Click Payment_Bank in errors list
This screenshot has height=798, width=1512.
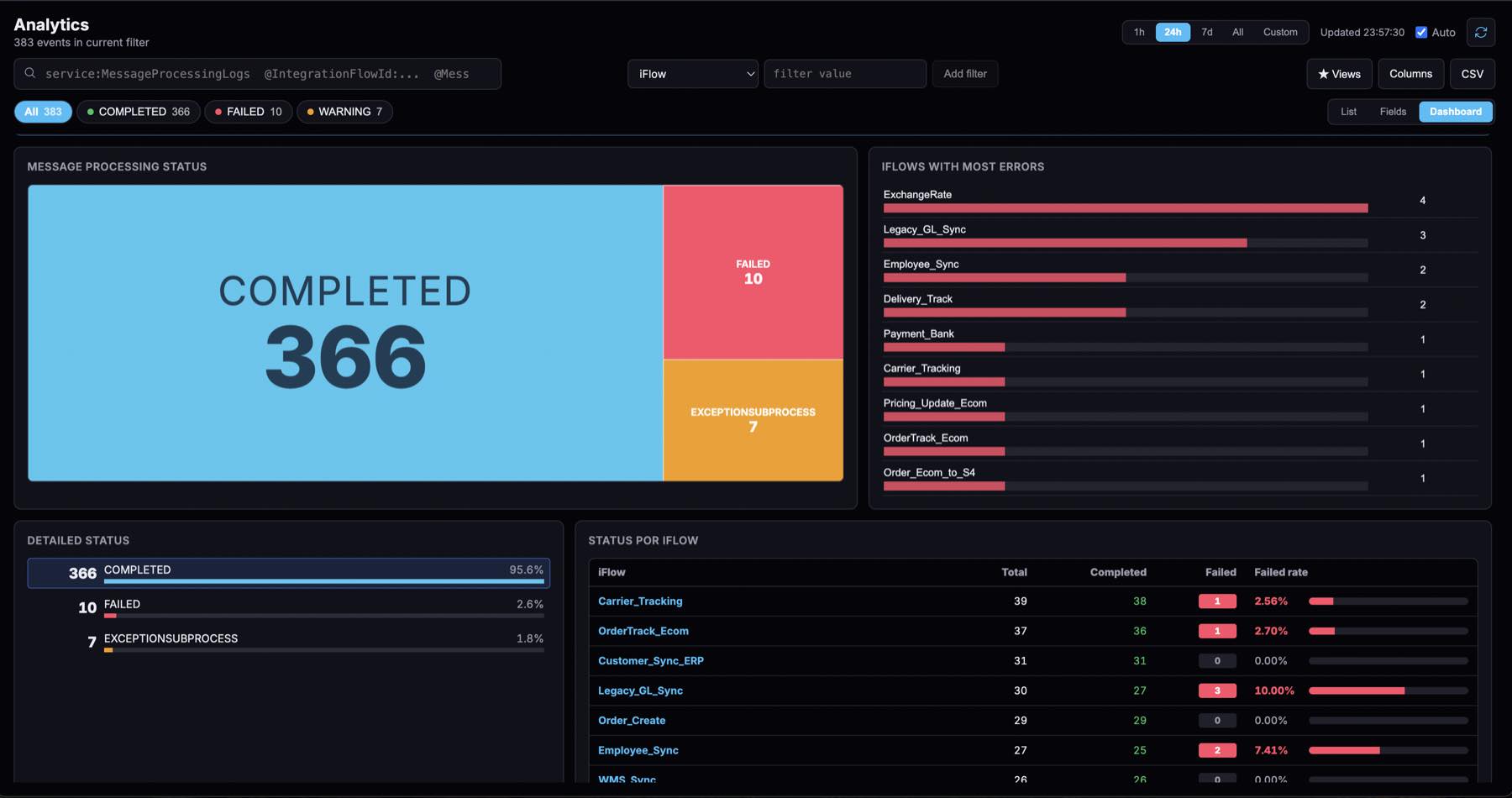coord(918,333)
